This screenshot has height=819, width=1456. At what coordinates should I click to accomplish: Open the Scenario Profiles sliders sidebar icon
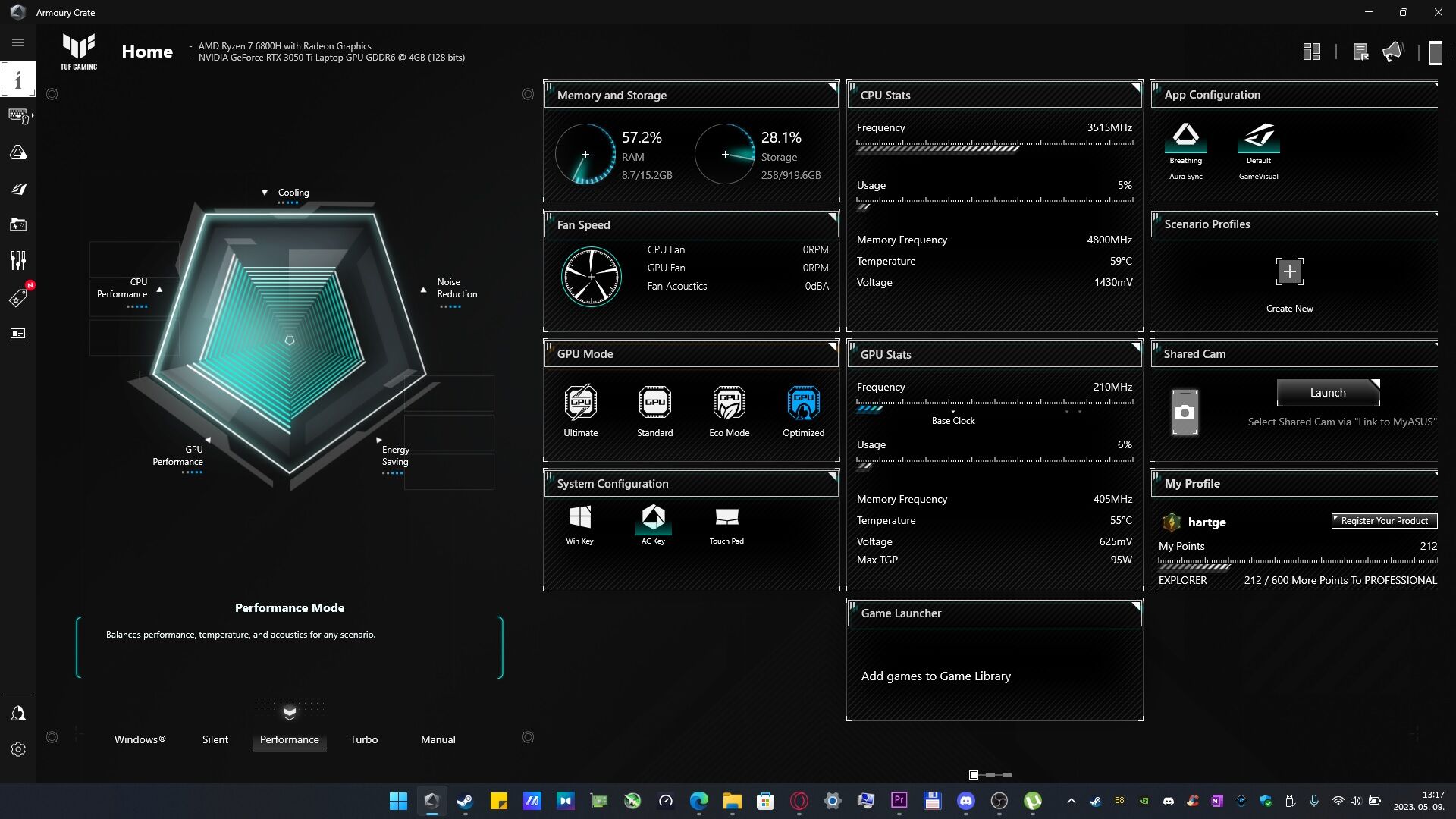click(18, 261)
